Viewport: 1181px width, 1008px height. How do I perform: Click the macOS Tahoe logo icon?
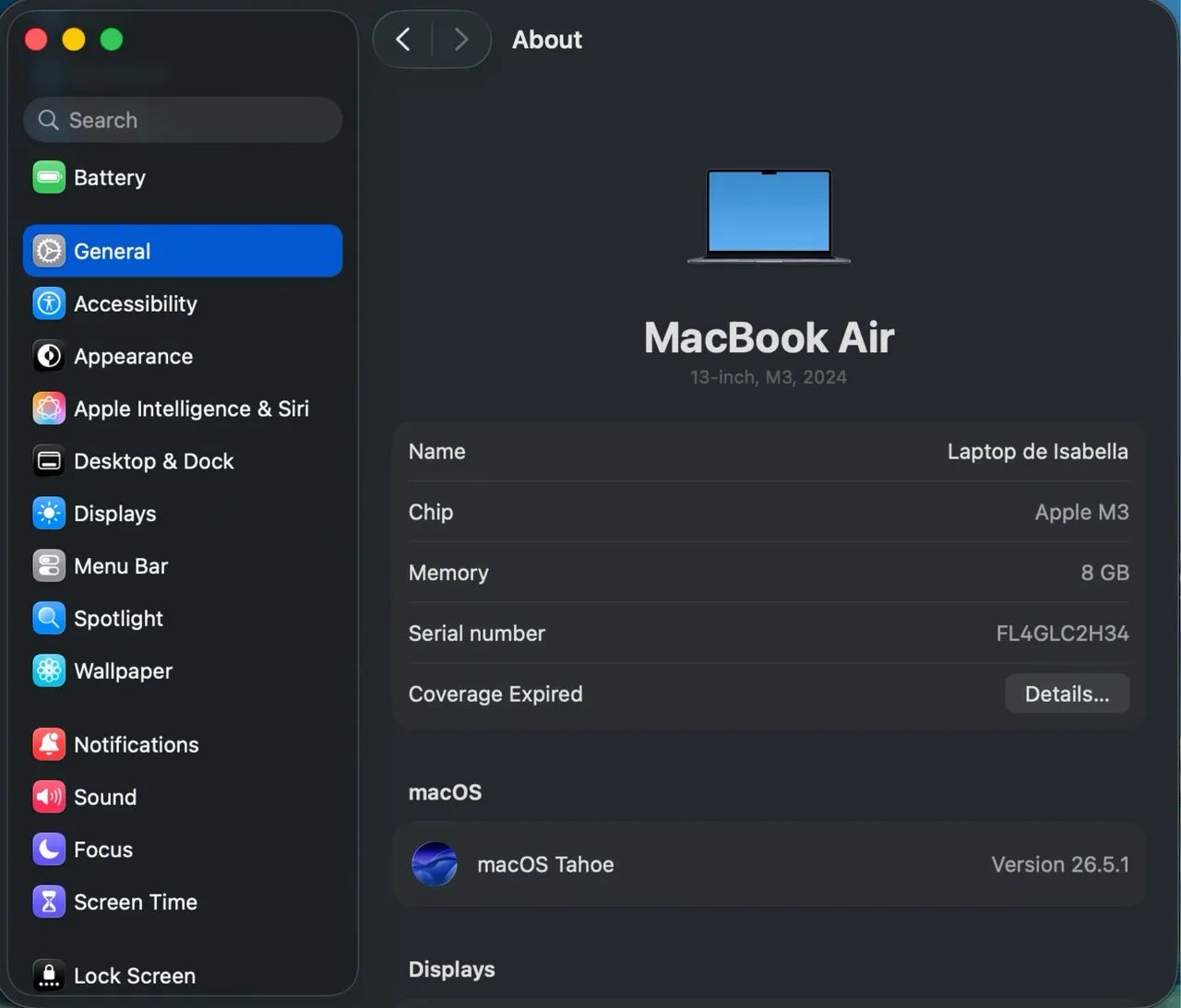point(435,864)
